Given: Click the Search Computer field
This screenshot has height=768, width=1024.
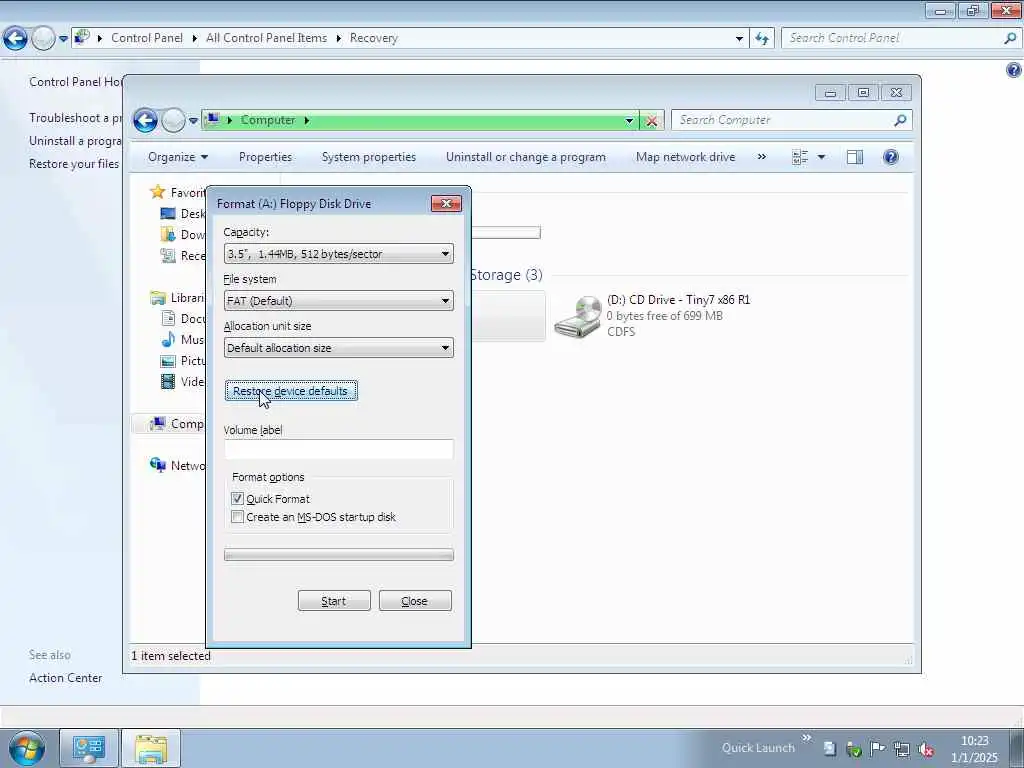Looking at the screenshot, I should pos(783,120).
